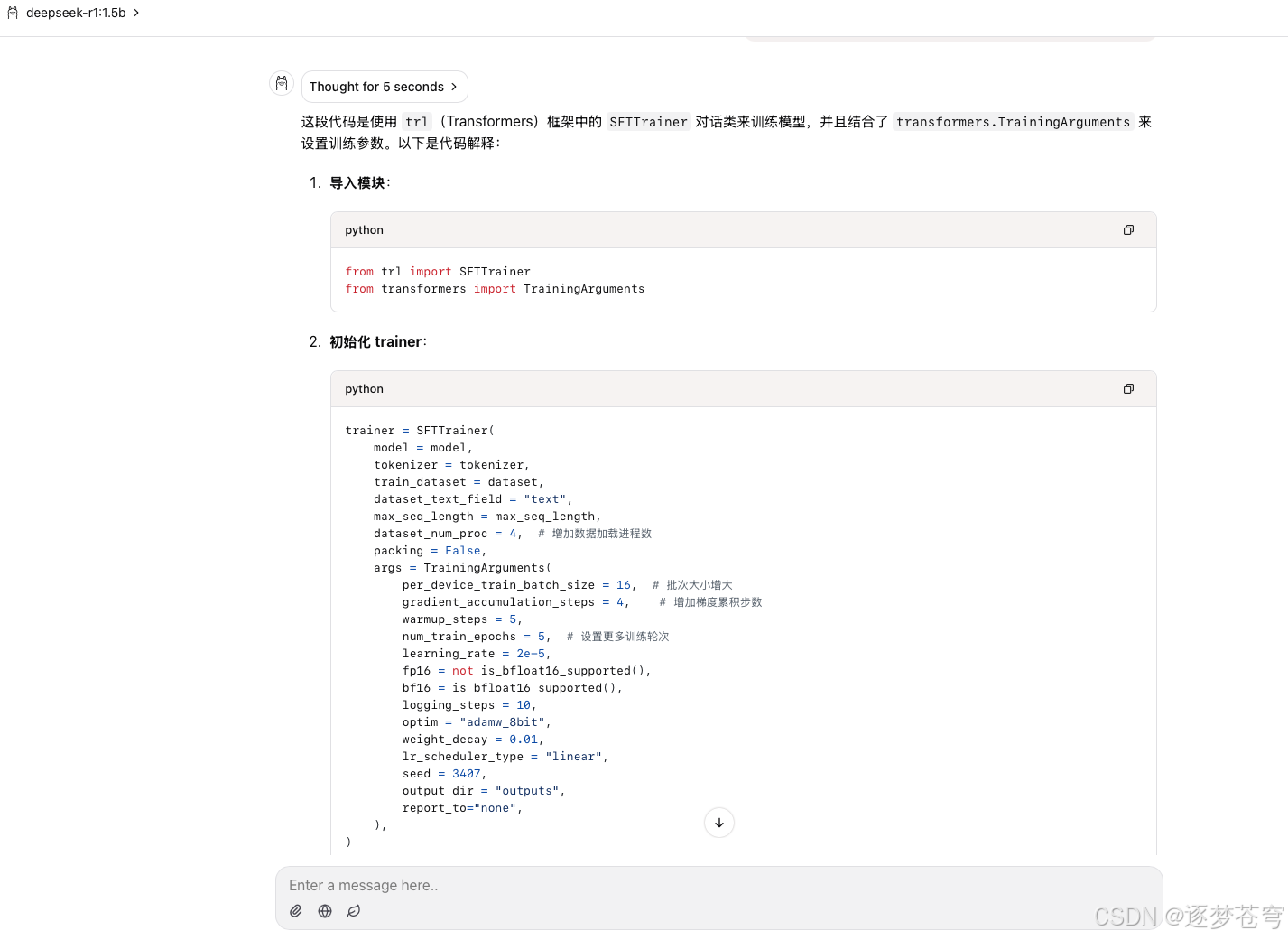Click code line 'warmup_steps = 5,'

pyautogui.click(x=462, y=619)
